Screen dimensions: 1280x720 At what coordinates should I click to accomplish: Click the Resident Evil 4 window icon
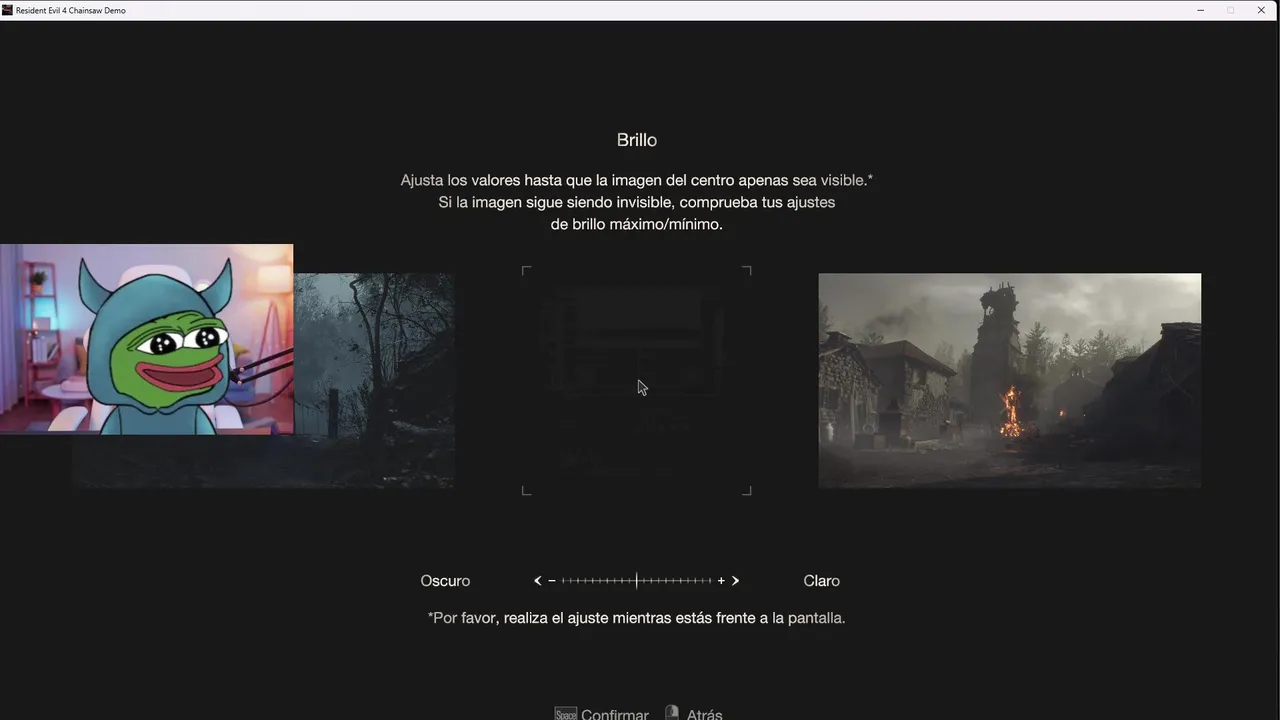click(x=8, y=10)
